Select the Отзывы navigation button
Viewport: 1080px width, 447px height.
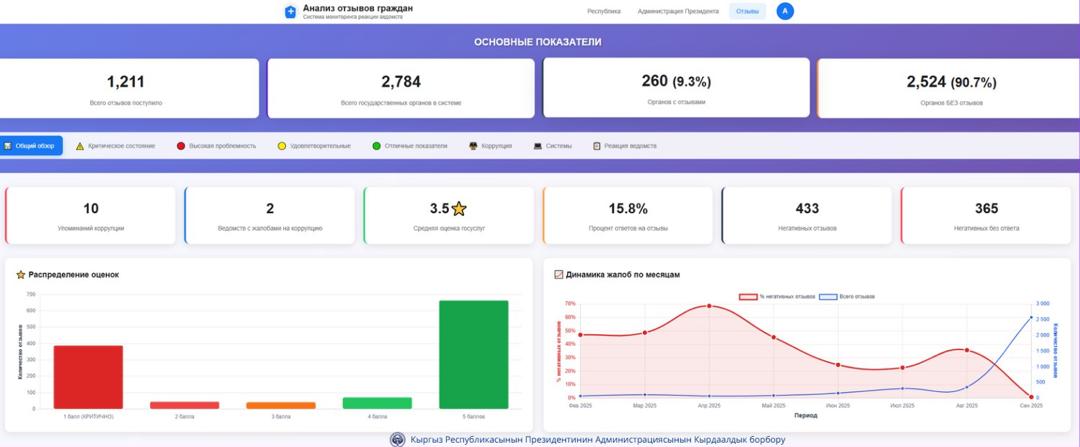(x=747, y=12)
